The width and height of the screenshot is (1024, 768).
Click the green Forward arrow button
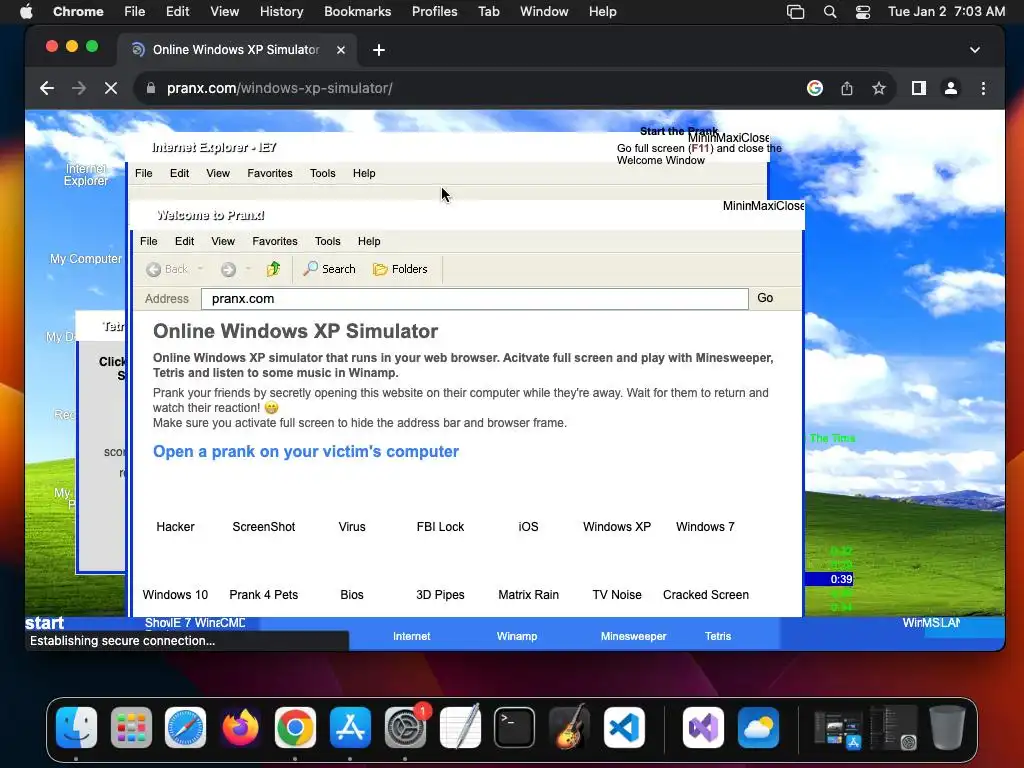[x=228, y=269]
